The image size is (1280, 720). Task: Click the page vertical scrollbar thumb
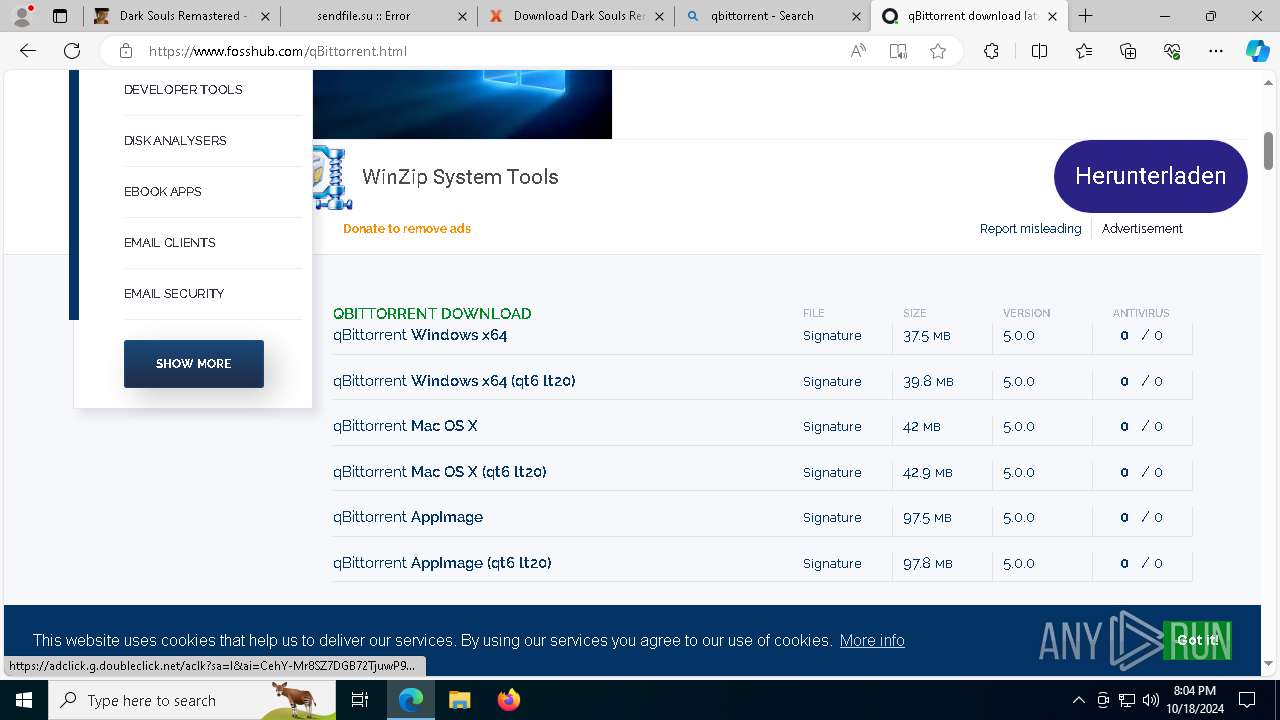[x=1268, y=150]
